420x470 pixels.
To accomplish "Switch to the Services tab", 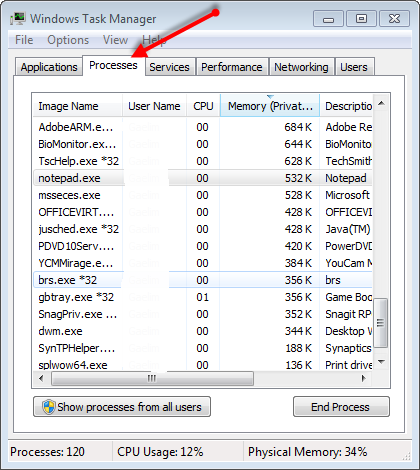I will [x=169, y=67].
